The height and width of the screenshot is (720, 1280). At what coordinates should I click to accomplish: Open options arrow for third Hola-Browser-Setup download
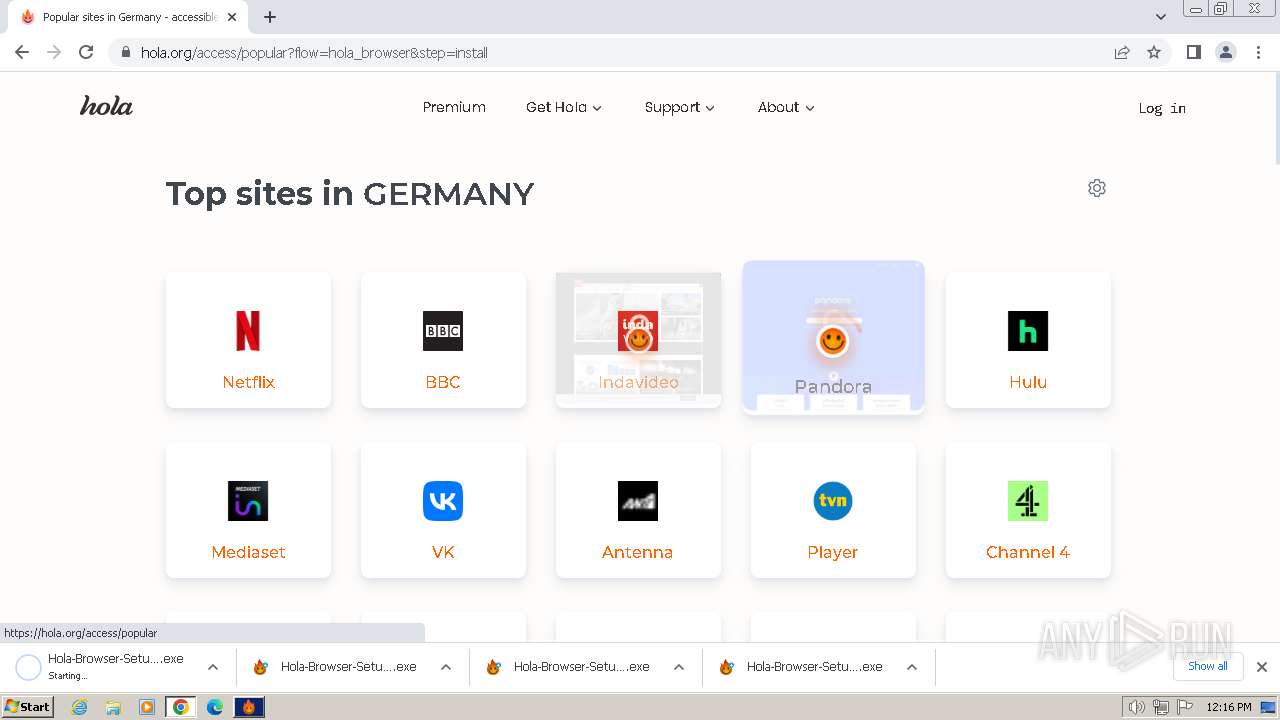(x=679, y=667)
